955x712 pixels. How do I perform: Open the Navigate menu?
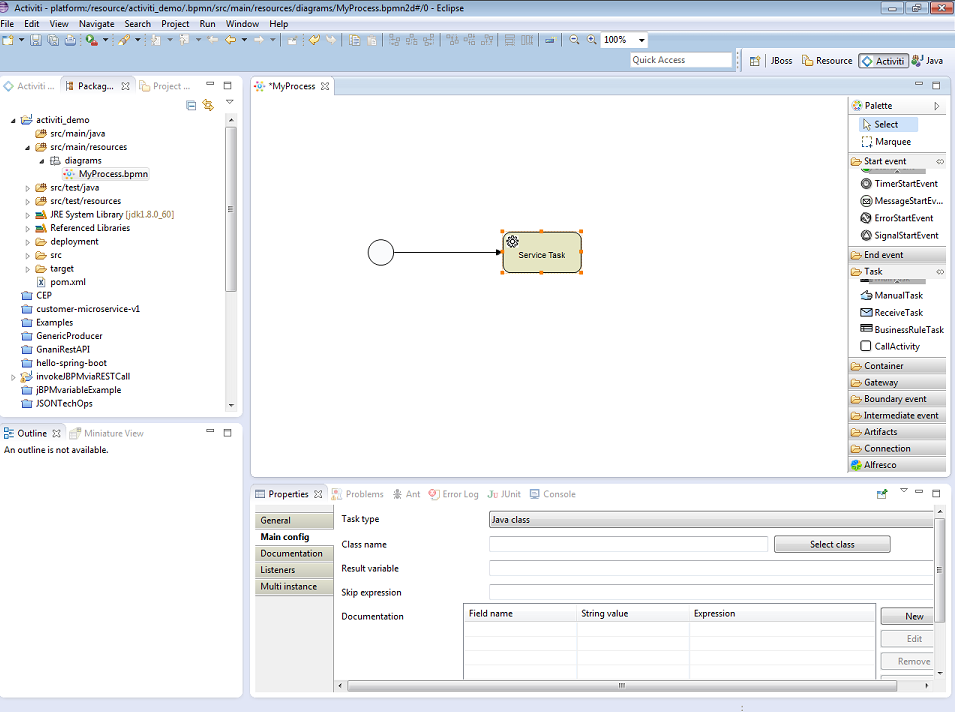click(96, 23)
